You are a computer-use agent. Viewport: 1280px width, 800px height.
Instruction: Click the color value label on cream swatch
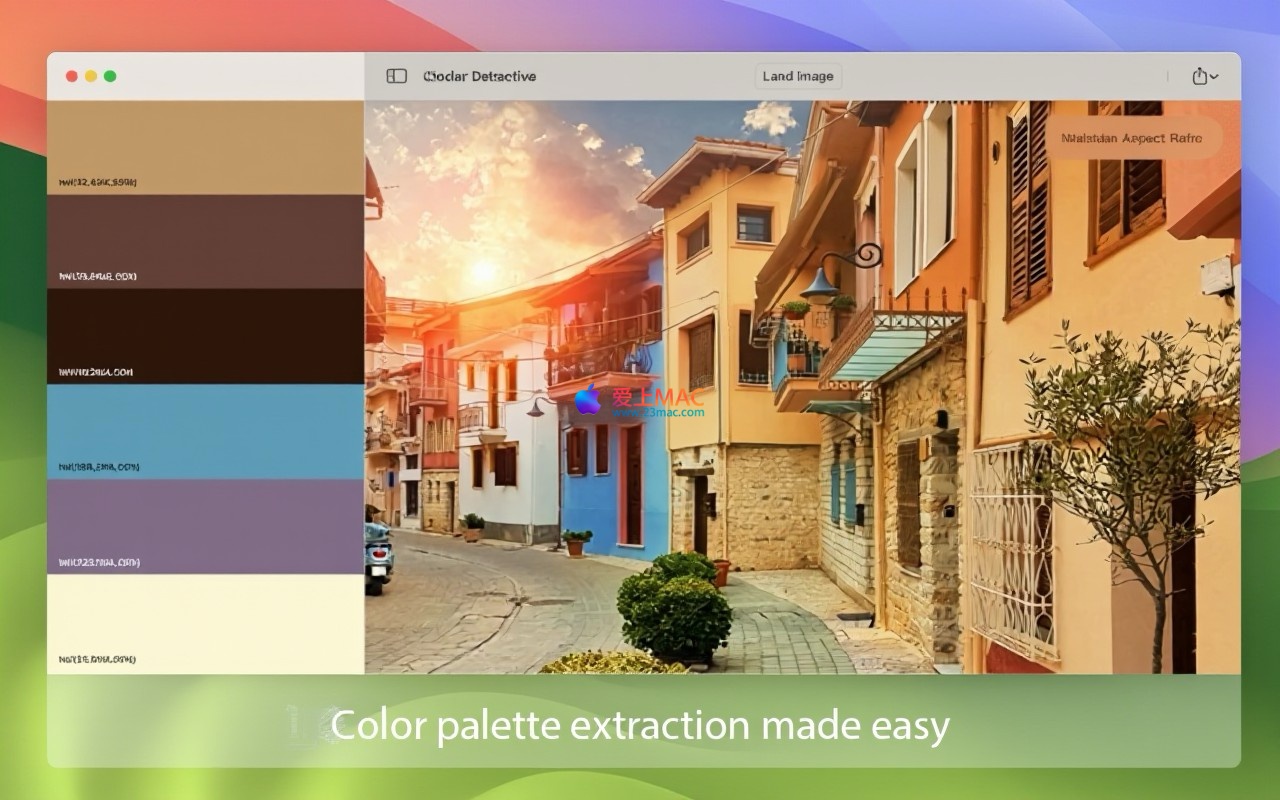tap(98, 659)
